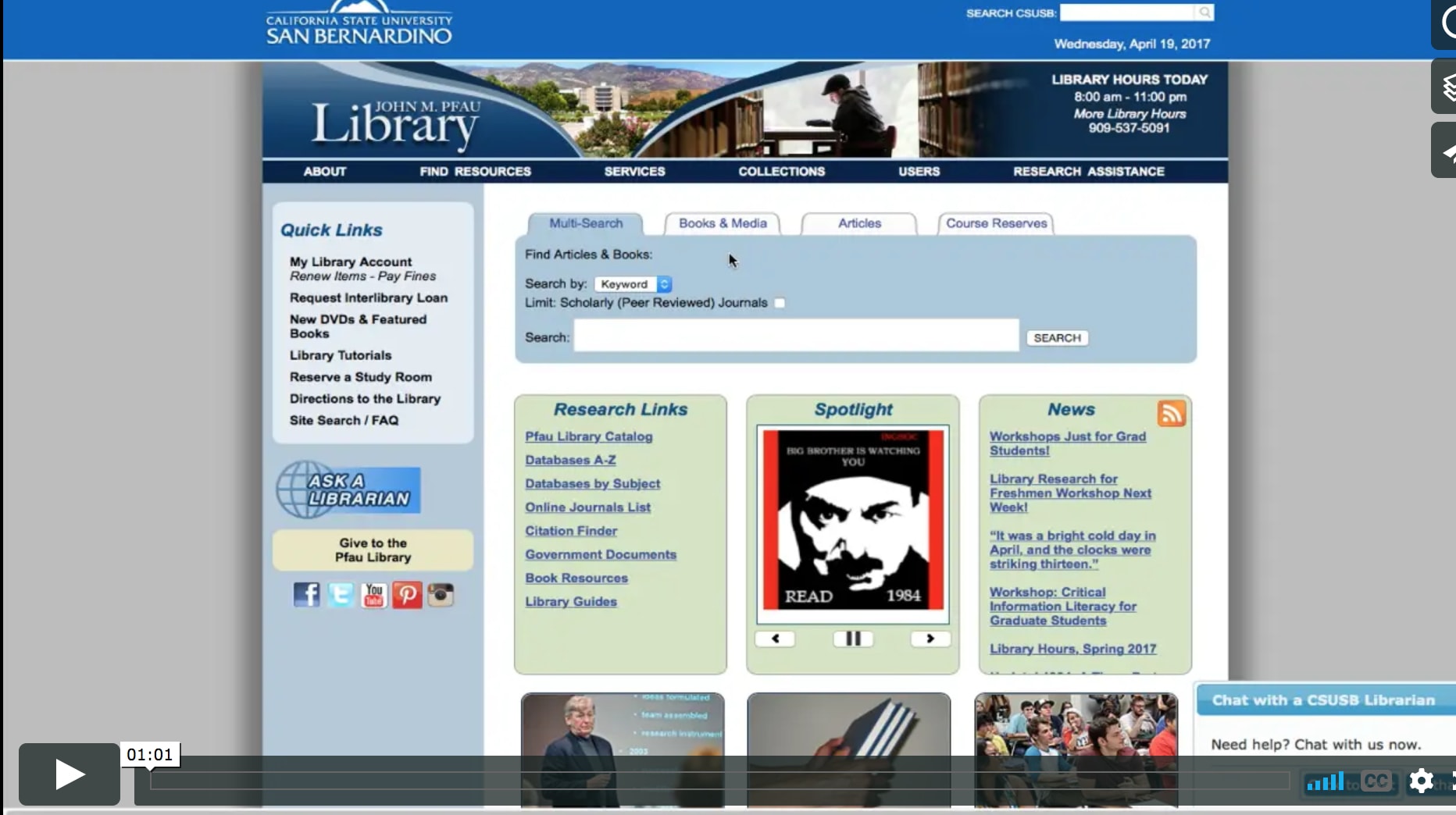The image size is (1456, 815).
Task: Click the CSUSB search magnifying glass
Action: pyautogui.click(x=1205, y=12)
